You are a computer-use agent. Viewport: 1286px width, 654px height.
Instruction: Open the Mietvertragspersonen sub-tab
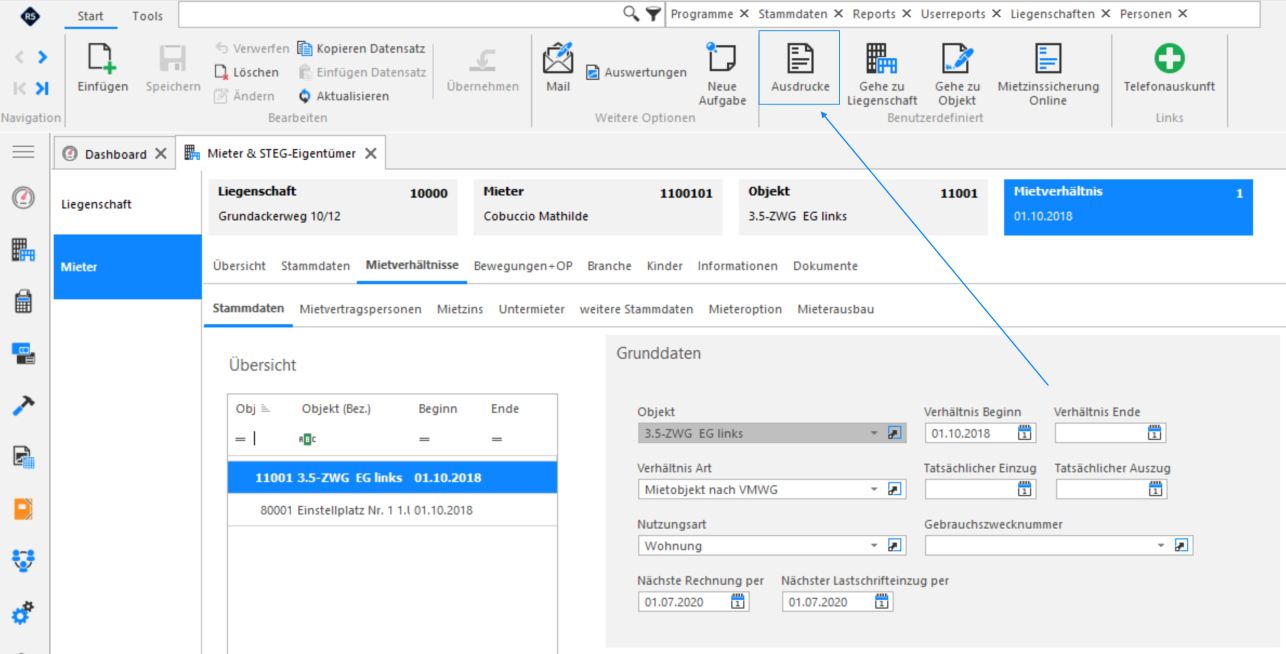(x=360, y=309)
